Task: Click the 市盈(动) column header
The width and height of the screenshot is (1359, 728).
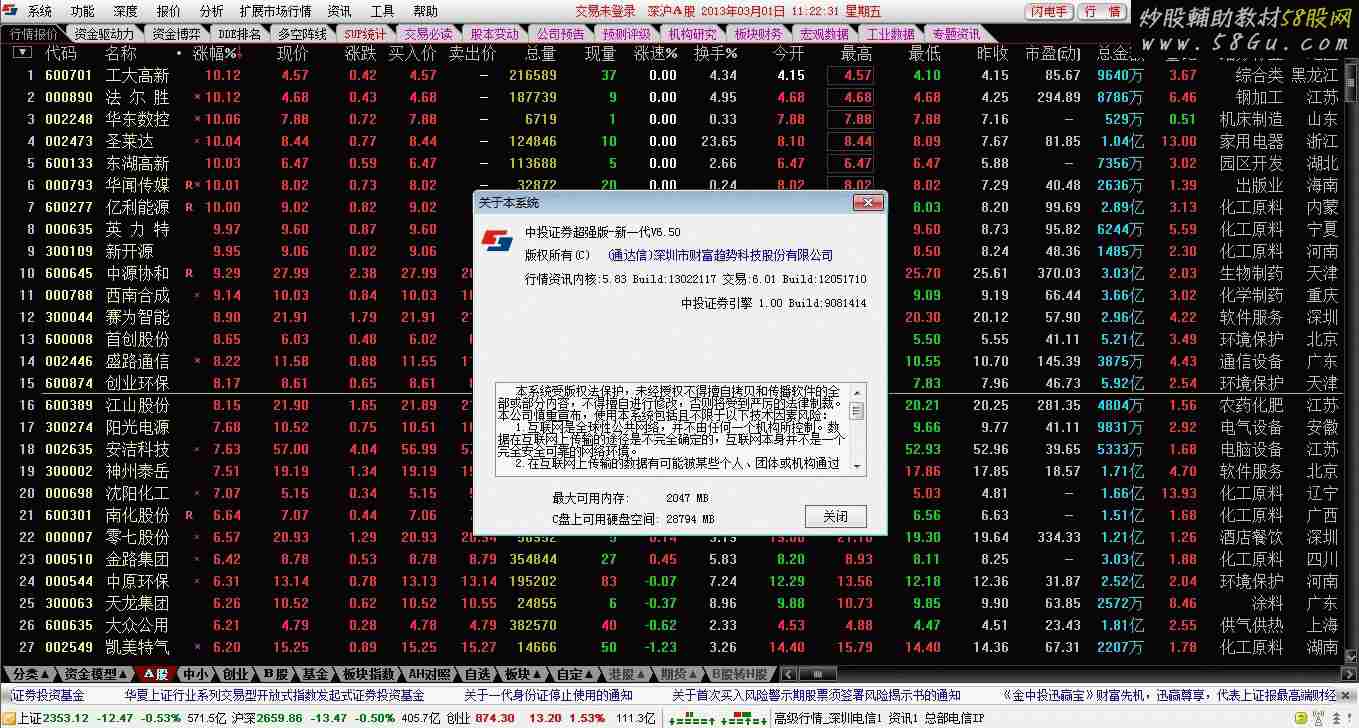Action: tap(1053, 53)
